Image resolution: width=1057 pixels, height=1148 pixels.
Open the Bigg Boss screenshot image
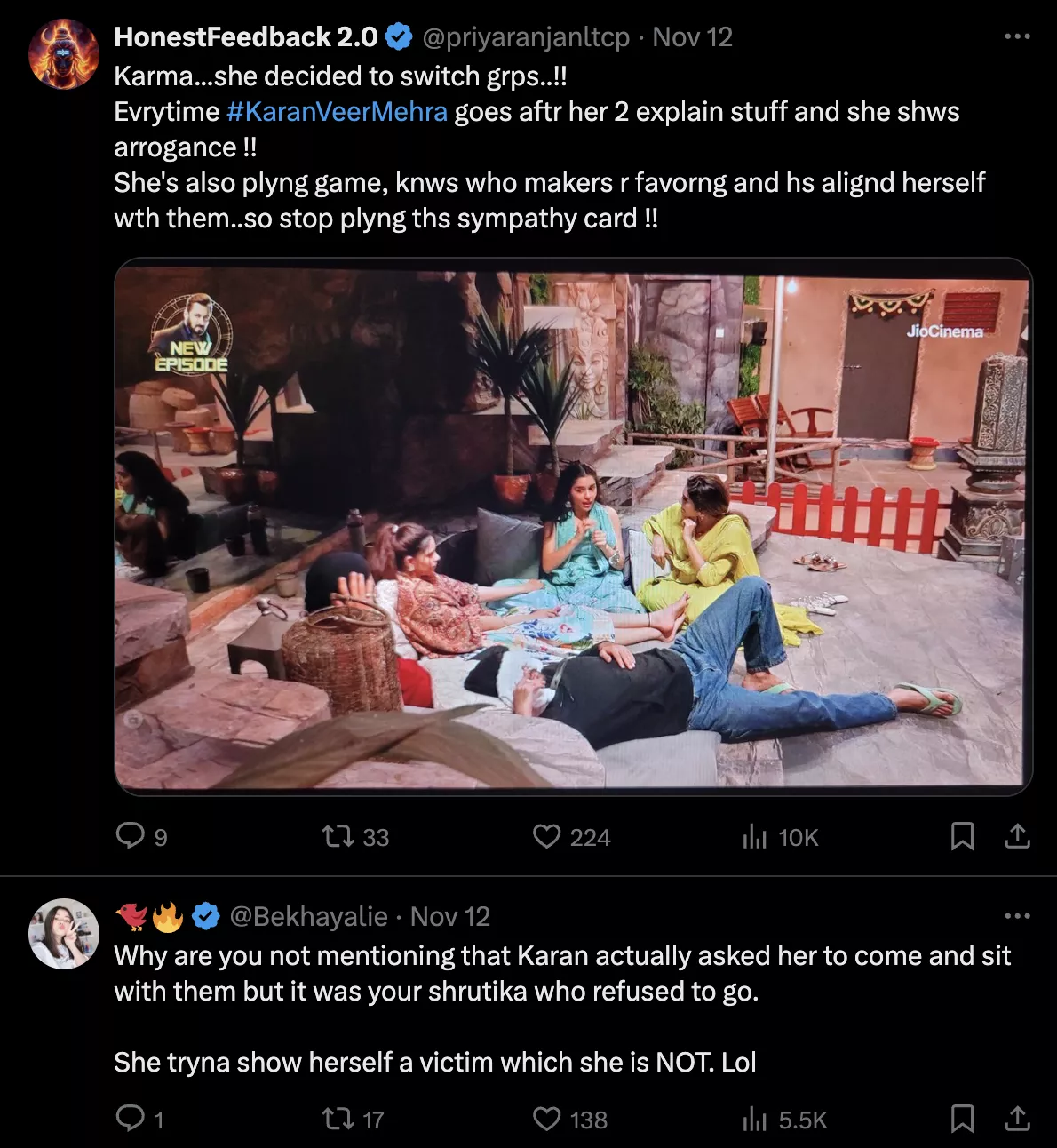click(x=573, y=526)
